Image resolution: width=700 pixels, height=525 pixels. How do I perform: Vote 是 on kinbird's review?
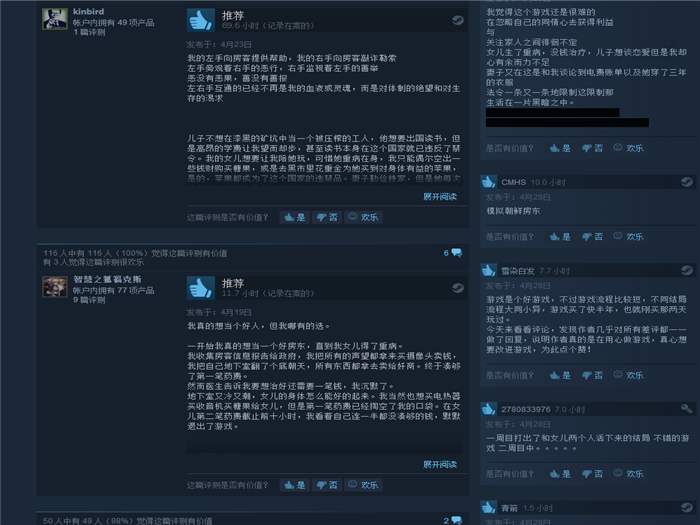click(x=295, y=217)
